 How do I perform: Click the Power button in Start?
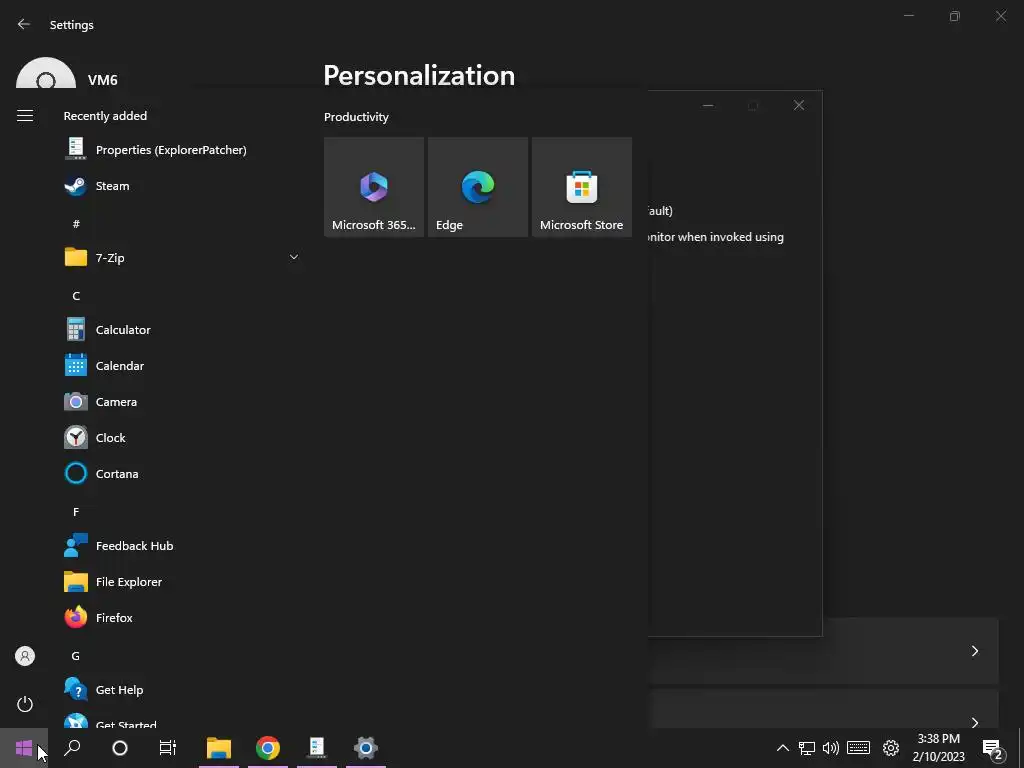point(25,704)
